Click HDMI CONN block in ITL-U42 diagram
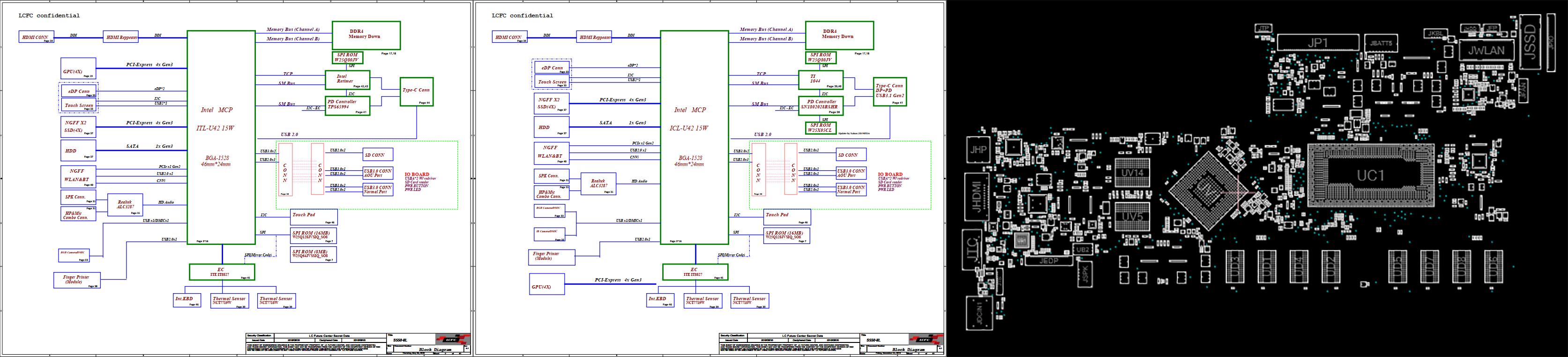 coord(37,37)
